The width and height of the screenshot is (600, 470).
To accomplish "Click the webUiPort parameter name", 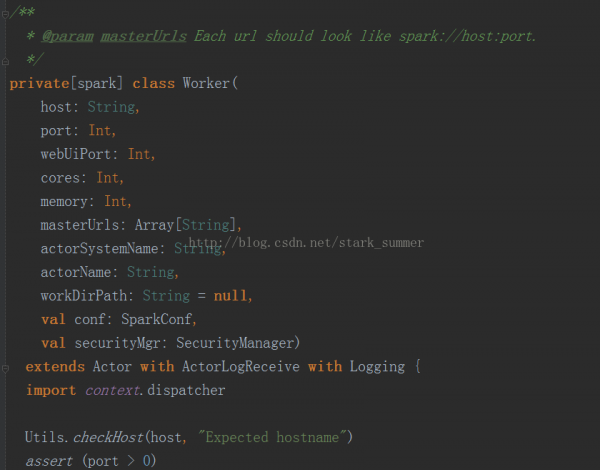I will (x=76, y=154).
